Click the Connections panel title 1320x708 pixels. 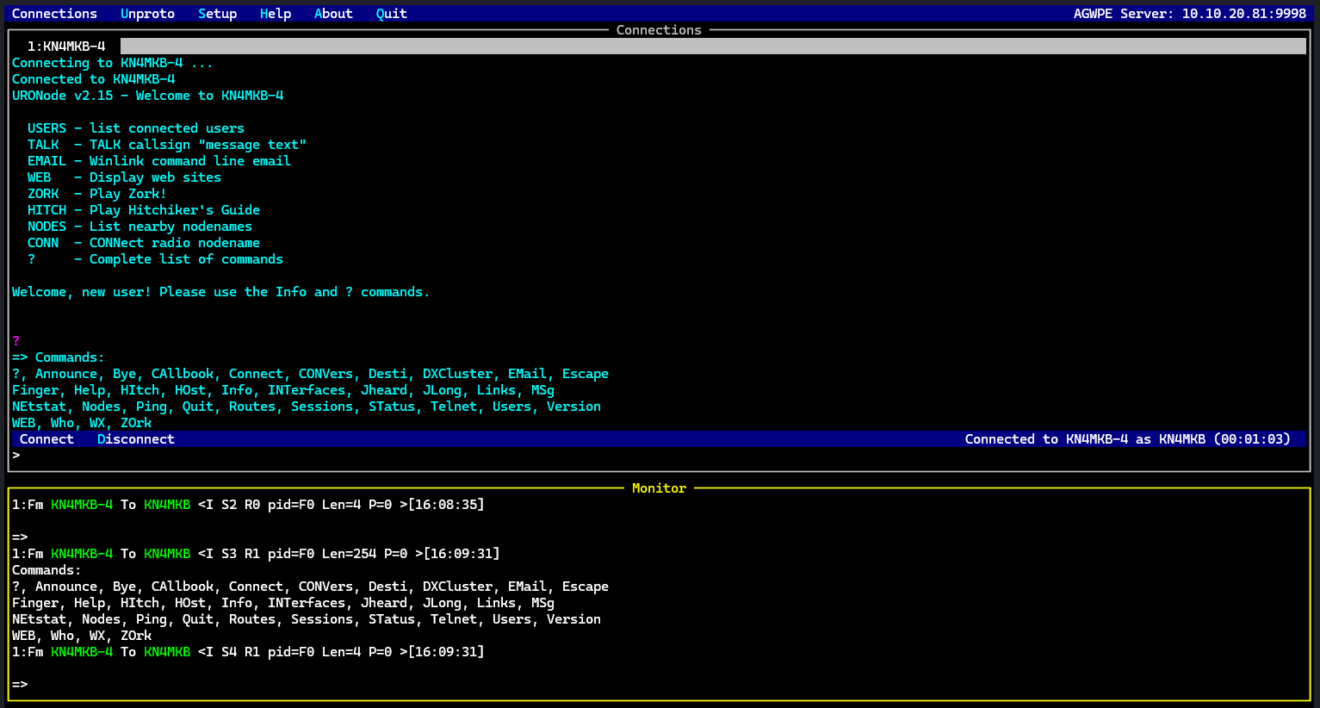coord(658,29)
